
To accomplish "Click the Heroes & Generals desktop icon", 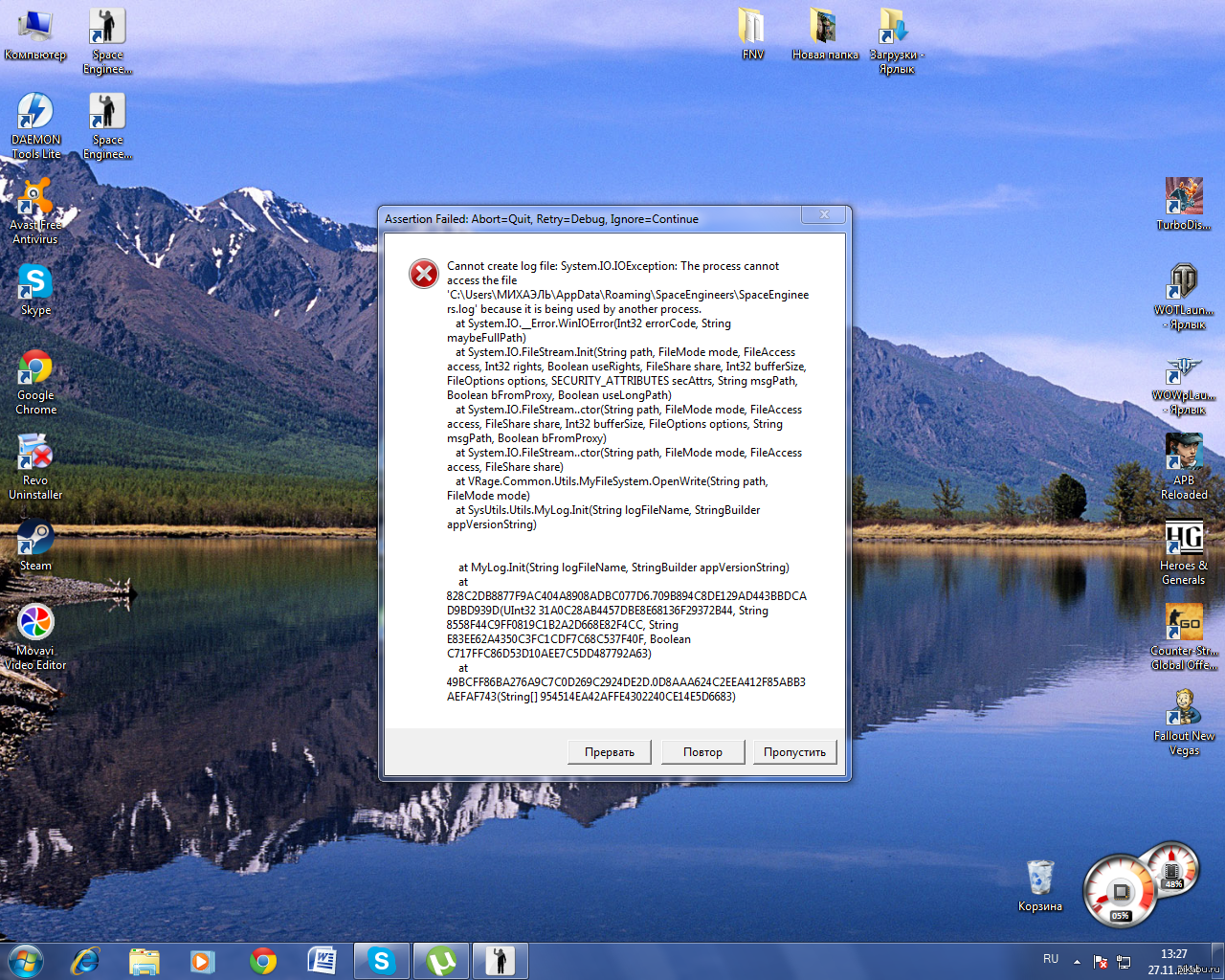I will coord(1184,540).
